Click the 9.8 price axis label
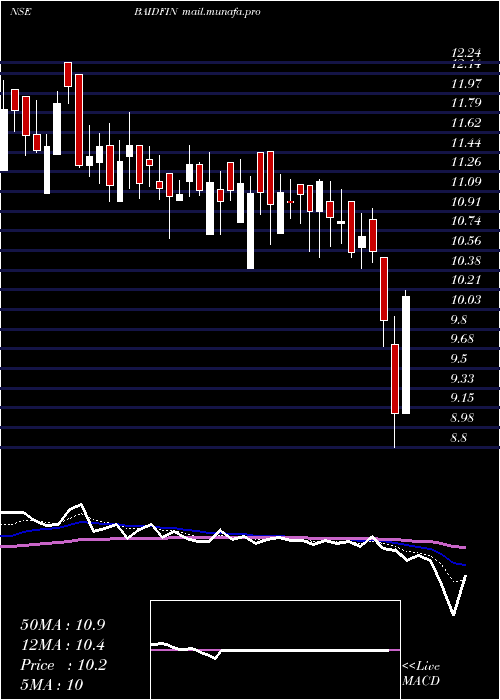 pyautogui.click(x=459, y=320)
